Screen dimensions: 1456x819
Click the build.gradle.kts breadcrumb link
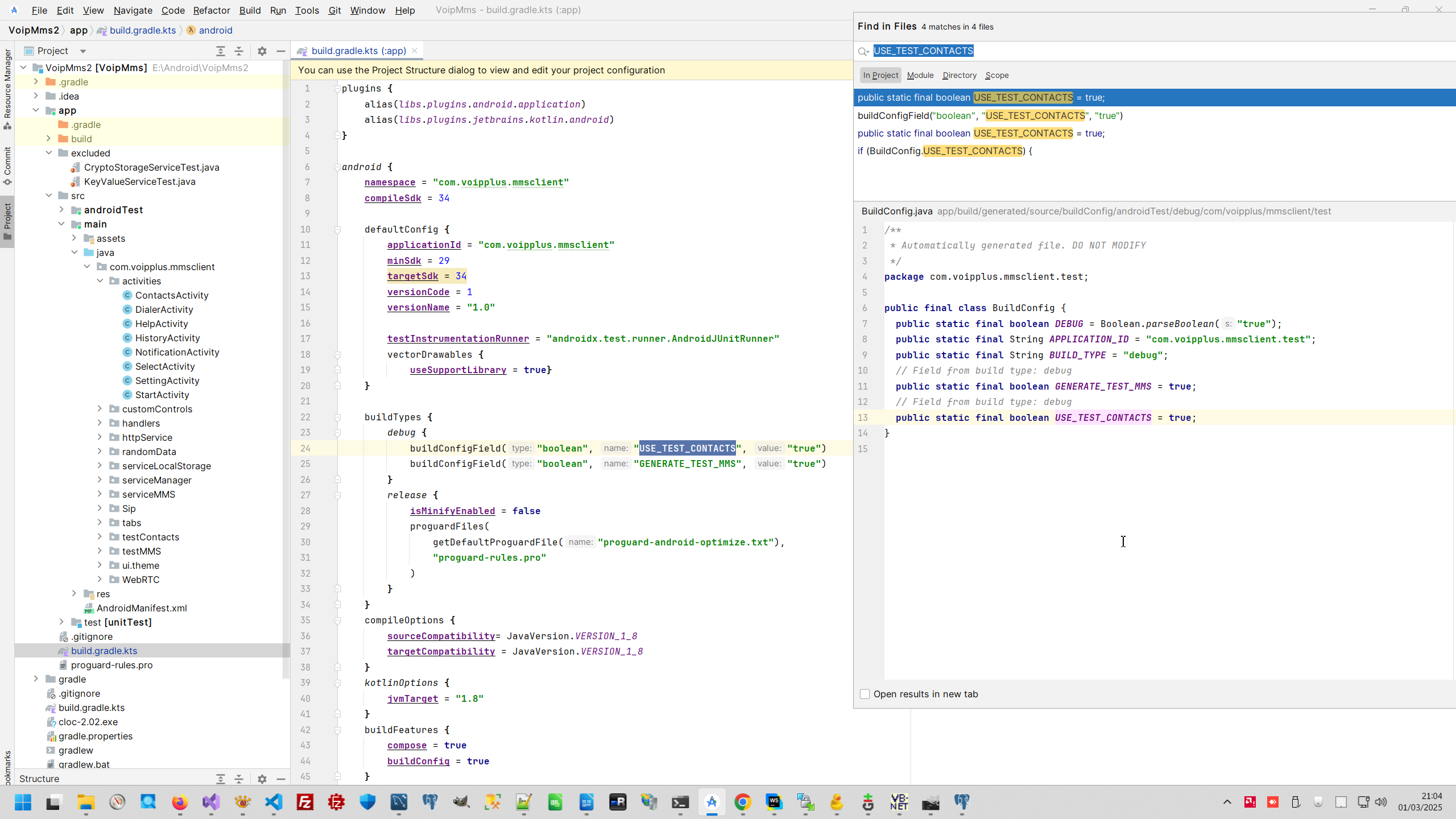click(x=142, y=30)
